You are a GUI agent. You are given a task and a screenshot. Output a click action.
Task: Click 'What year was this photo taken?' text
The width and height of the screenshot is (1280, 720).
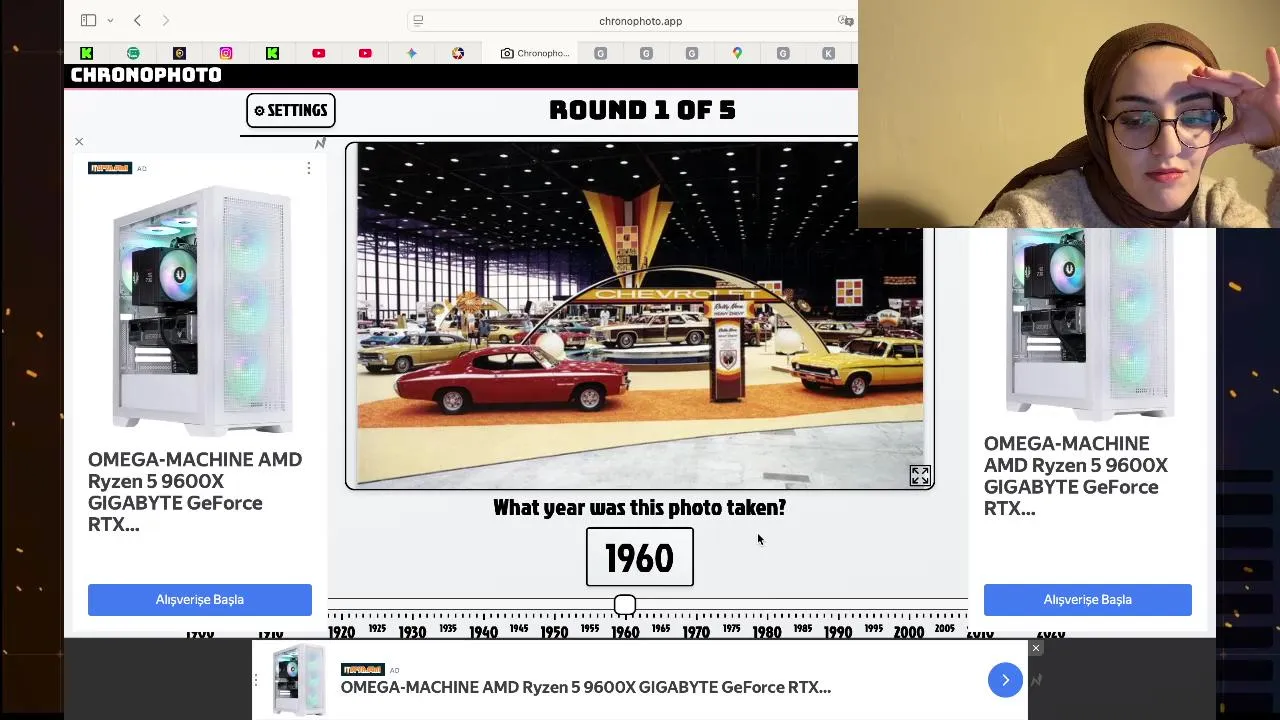click(640, 508)
